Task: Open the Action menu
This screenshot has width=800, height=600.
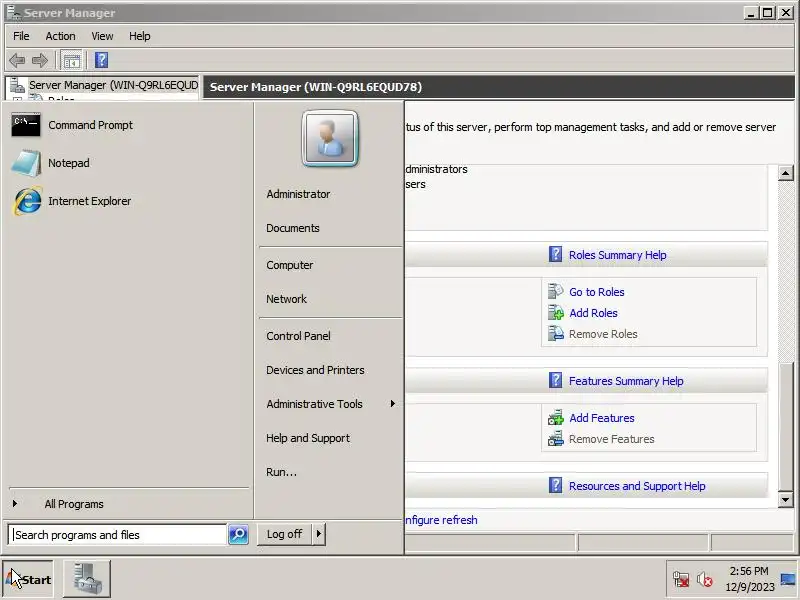Action: (x=60, y=36)
